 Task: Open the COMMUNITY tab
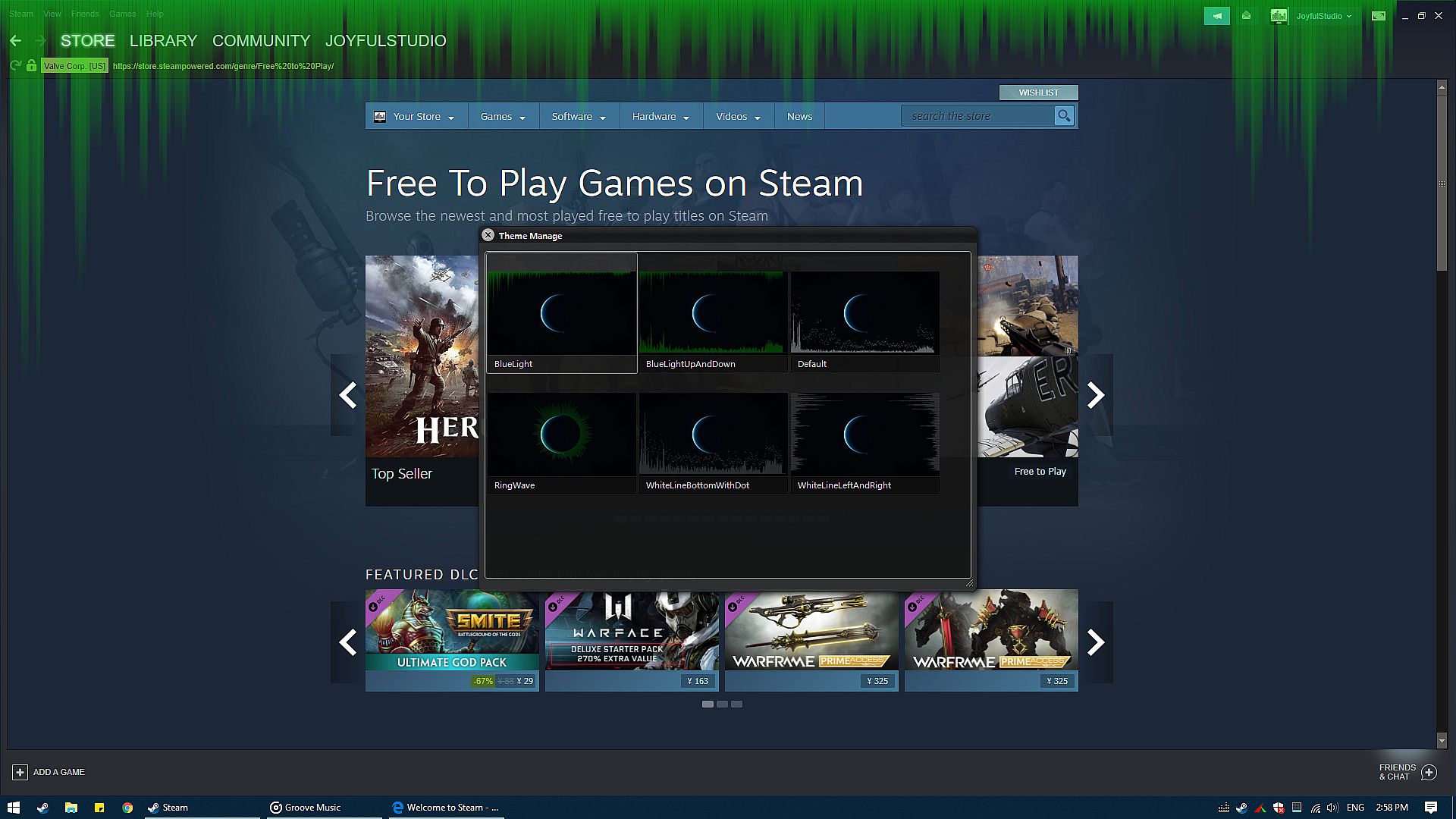[x=261, y=41]
